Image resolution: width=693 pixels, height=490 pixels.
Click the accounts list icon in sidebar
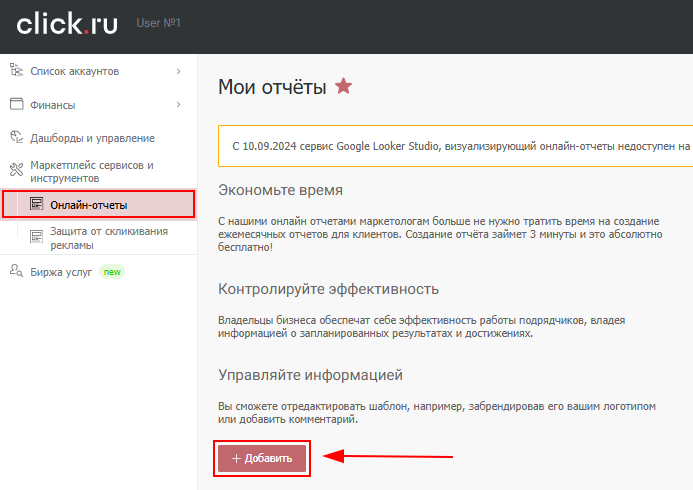click(x=16, y=71)
